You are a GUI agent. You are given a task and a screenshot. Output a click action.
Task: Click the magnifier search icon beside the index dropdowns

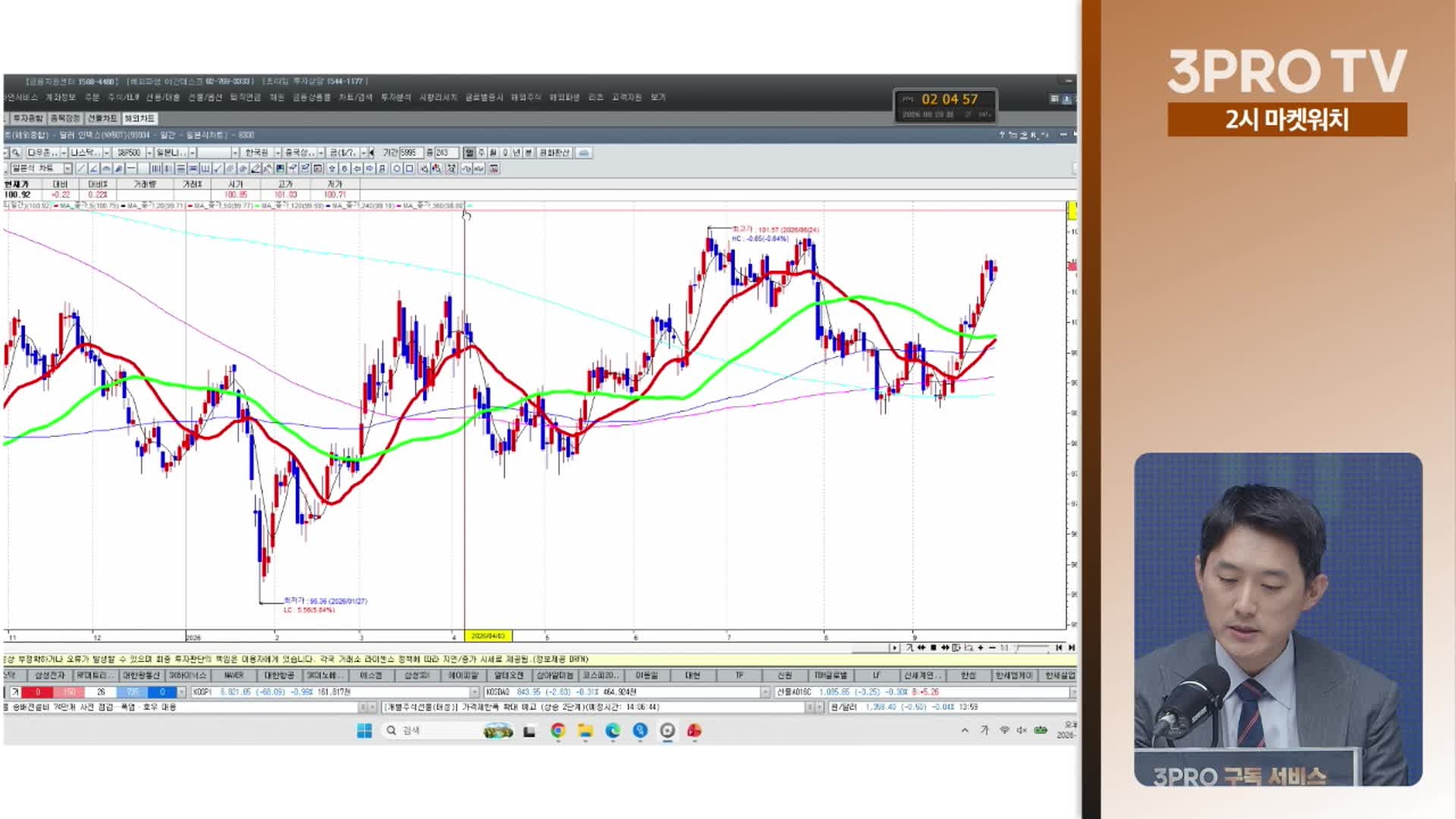(x=15, y=152)
